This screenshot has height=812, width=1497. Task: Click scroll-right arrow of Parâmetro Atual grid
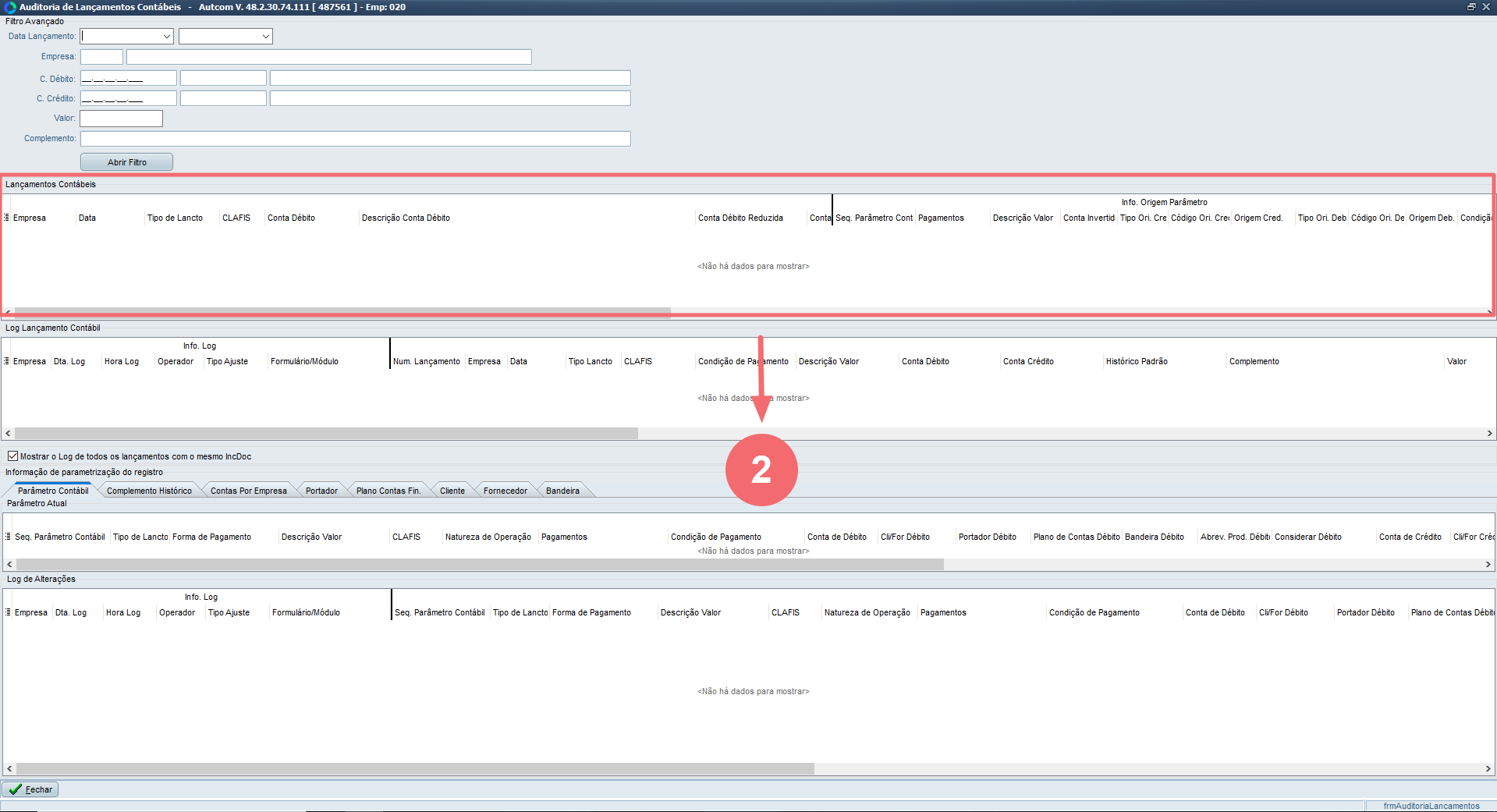[1488, 564]
